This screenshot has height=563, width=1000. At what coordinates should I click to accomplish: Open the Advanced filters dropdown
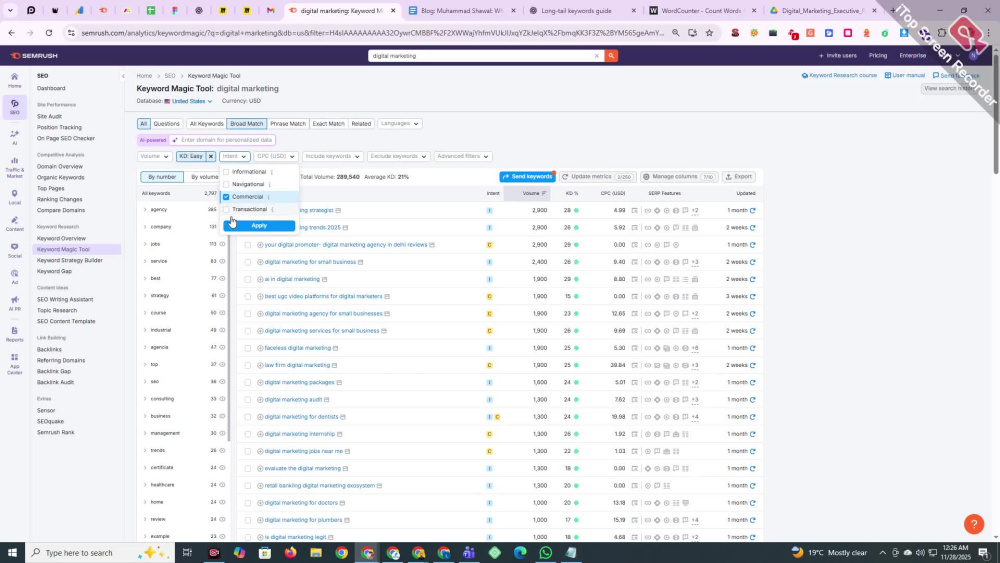pos(462,156)
